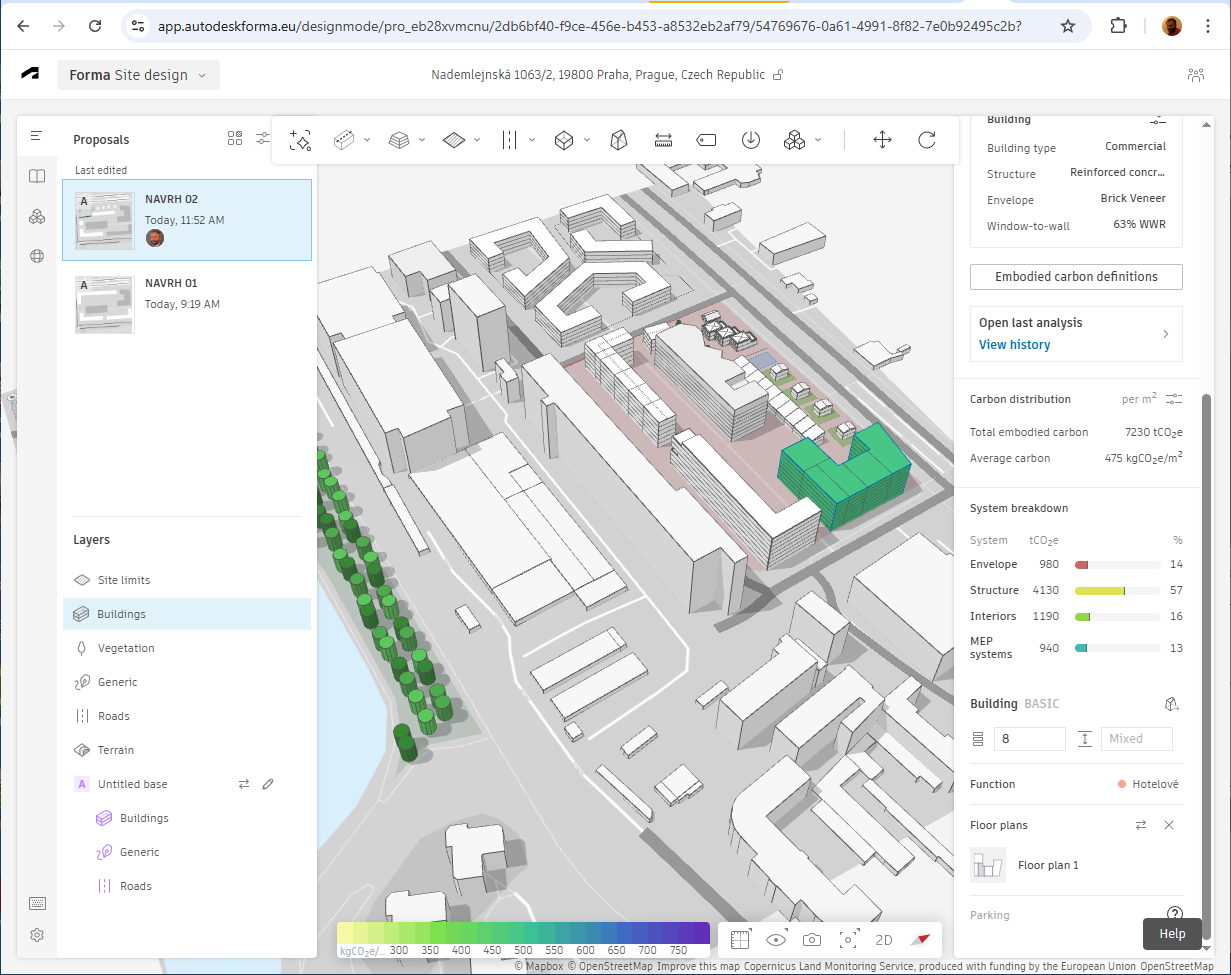The image size is (1231, 975).
Task: Select the measure ruler tool in toolbar
Action: 663,140
